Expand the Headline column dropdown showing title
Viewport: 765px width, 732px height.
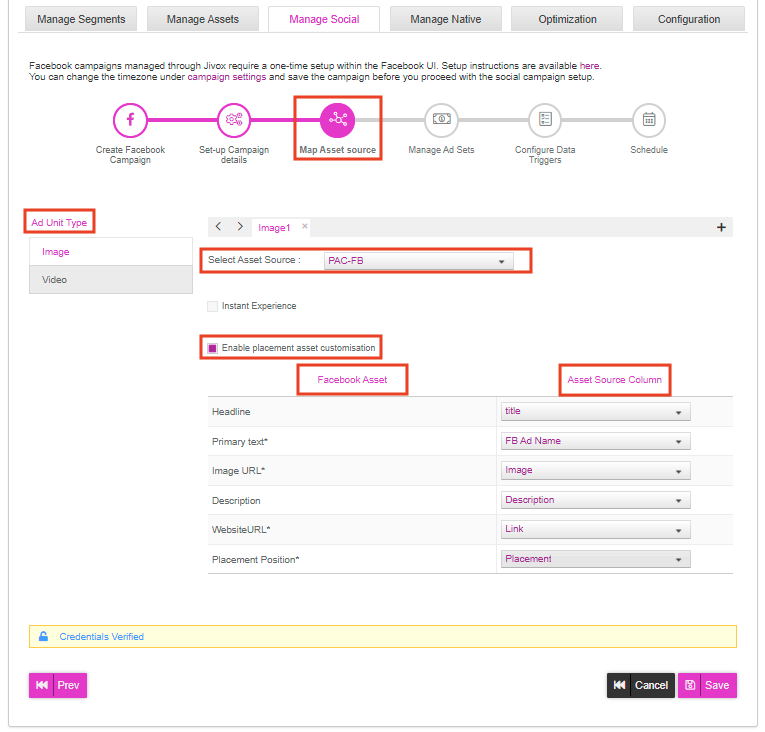click(x=595, y=412)
